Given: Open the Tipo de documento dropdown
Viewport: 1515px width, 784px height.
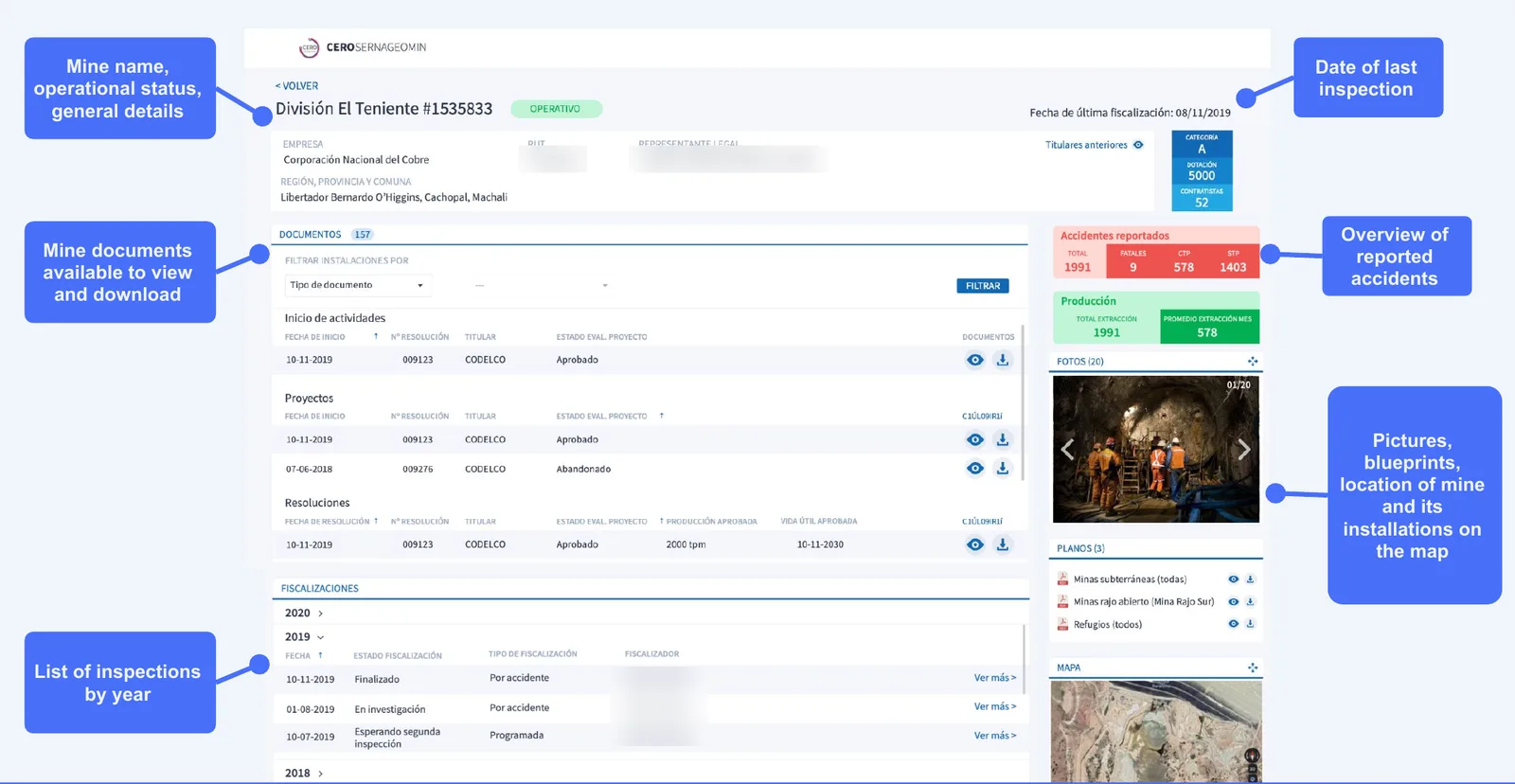Looking at the screenshot, I should click(358, 285).
